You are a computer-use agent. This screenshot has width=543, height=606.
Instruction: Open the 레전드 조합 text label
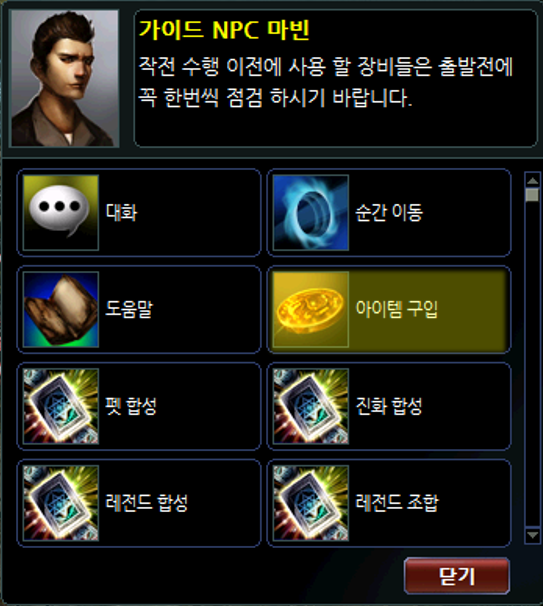(397, 502)
